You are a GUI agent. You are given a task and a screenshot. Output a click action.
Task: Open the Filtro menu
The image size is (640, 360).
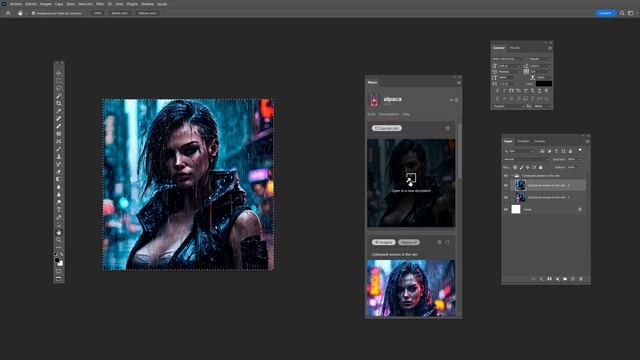coord(100,4)
